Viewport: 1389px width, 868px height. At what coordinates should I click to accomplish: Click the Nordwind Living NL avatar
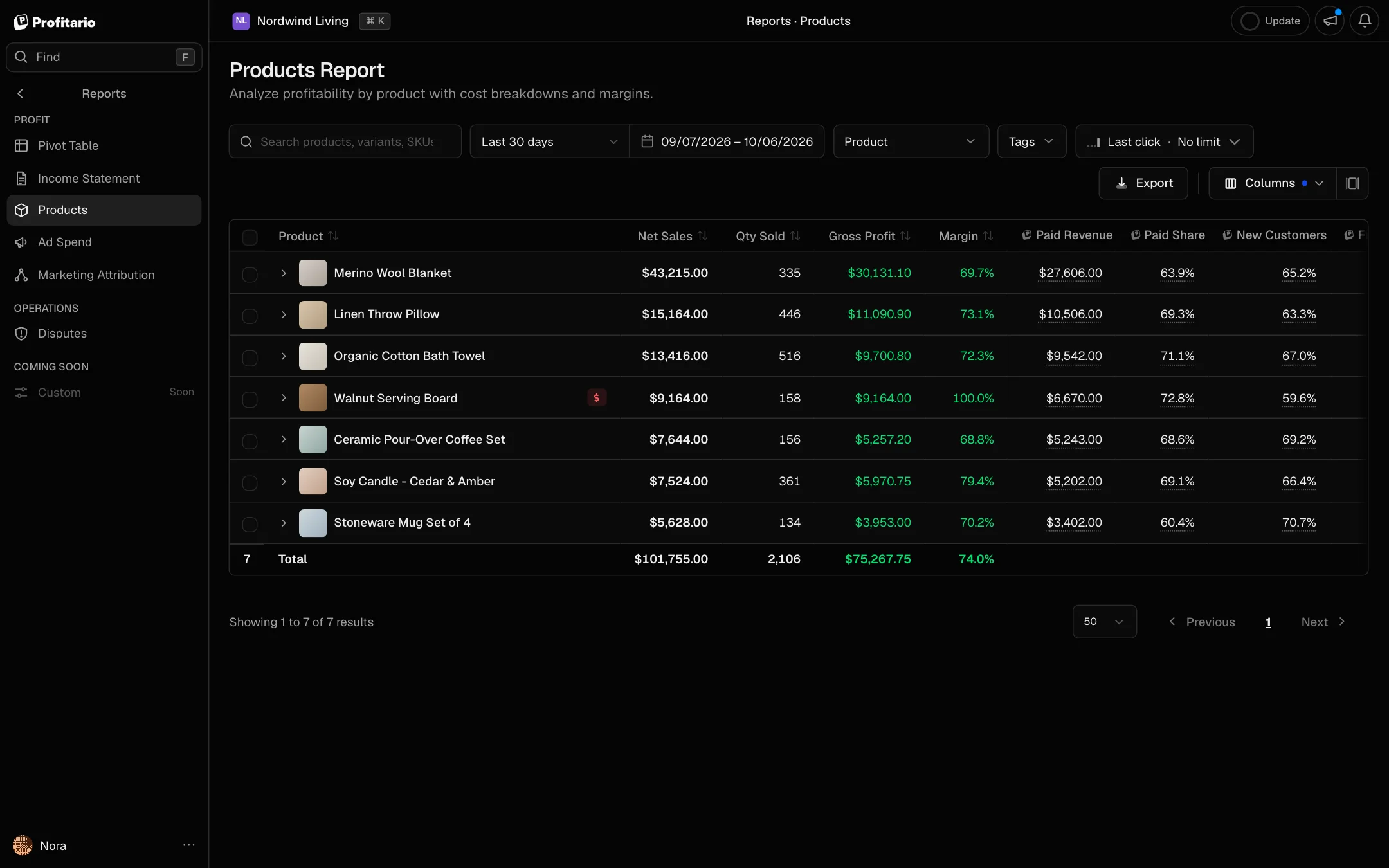241,21
